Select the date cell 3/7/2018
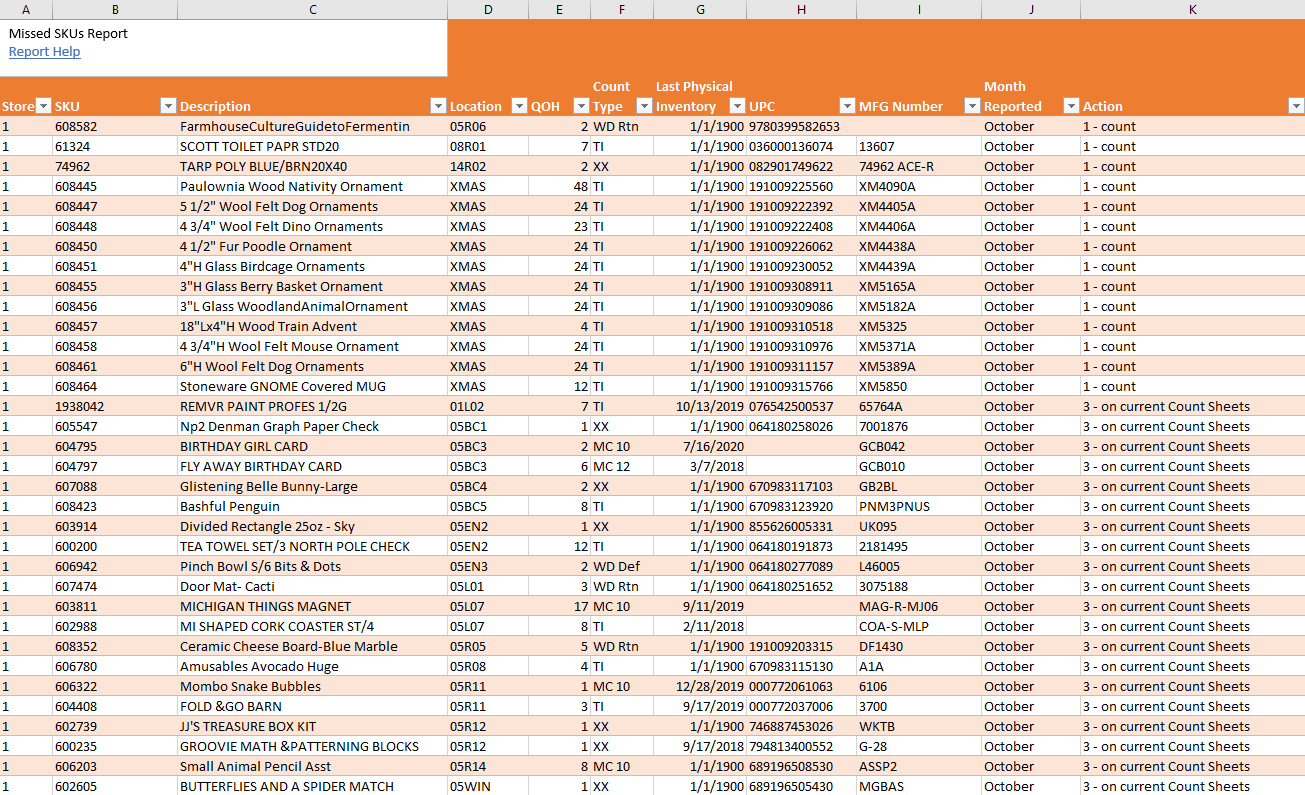 pyautogui.click(x=700, y=466)
